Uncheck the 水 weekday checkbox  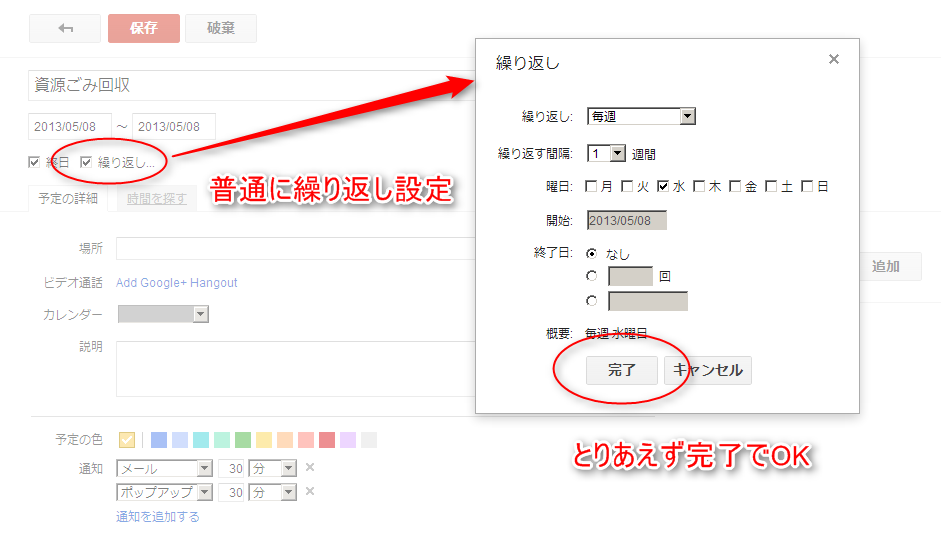(663, 186)
